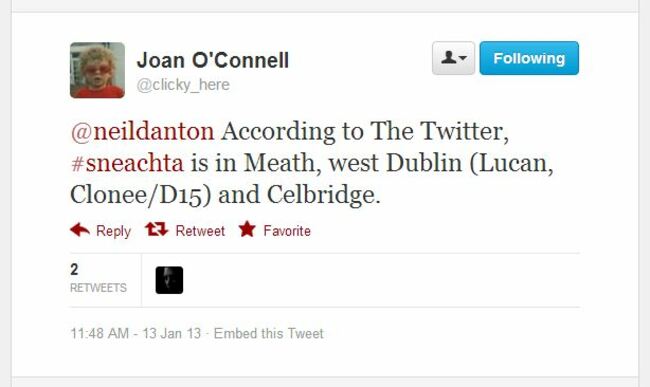Viewport: 650px width, 387px height.
Task: Toggle the Following button
Action: click(529, 58)
